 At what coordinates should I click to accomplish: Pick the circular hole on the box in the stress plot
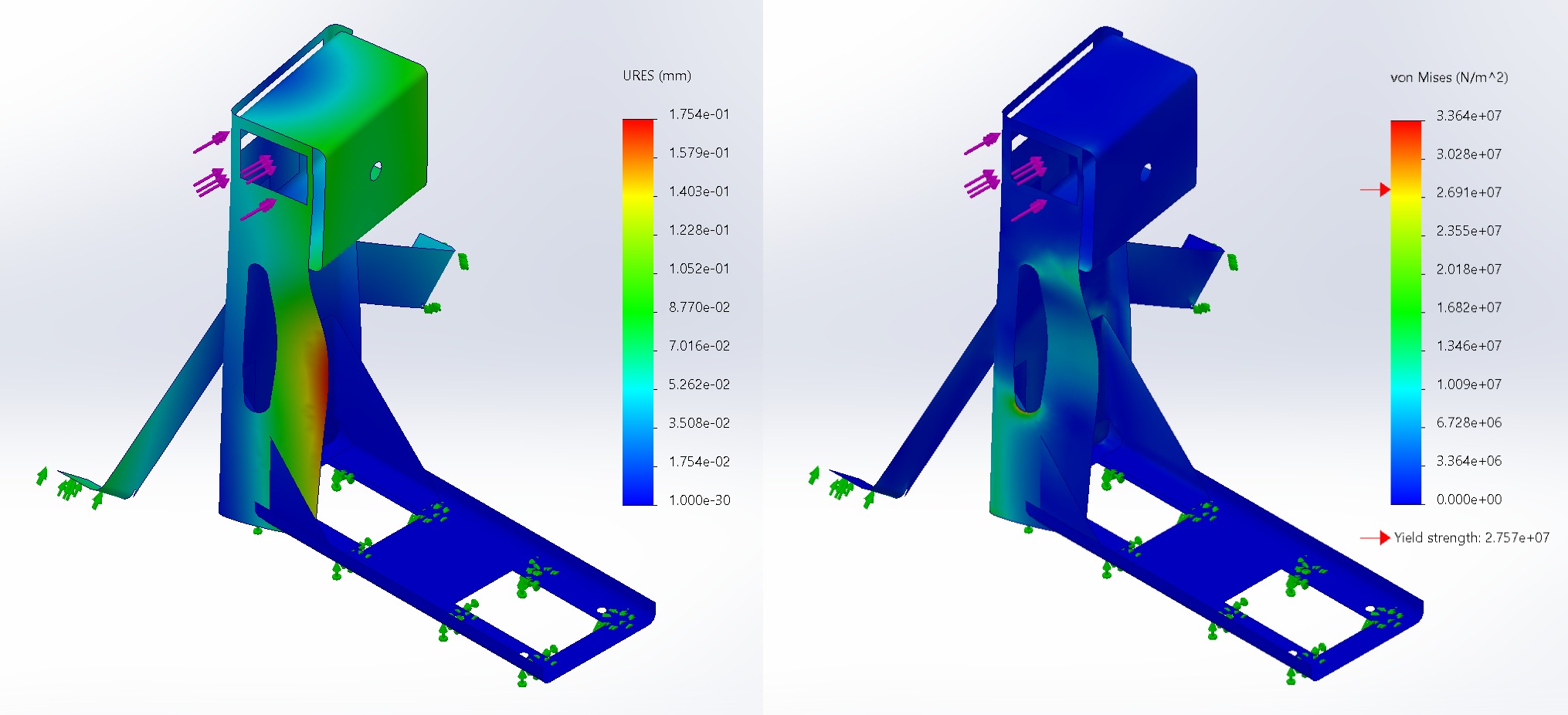tap(1145, 171)
